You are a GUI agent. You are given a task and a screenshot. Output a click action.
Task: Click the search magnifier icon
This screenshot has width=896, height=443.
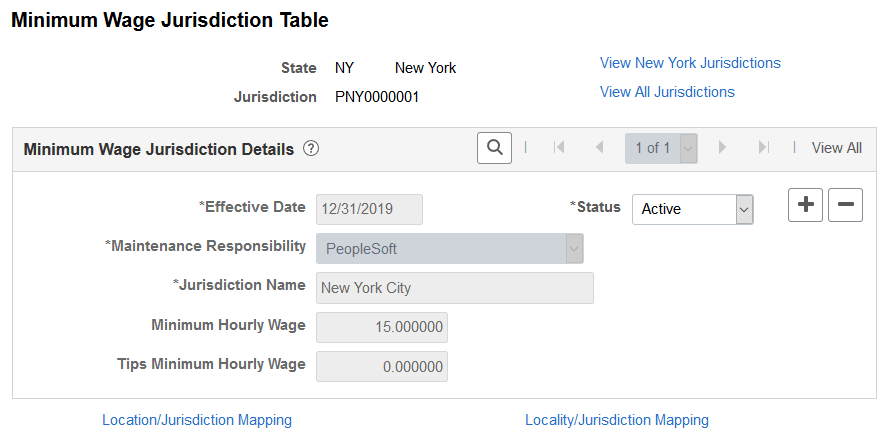coord(494,148)
